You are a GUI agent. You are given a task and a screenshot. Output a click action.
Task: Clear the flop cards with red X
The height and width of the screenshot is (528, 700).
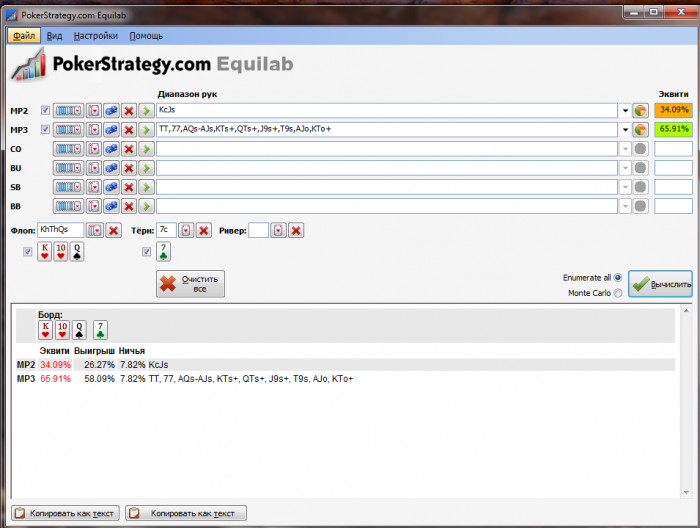(x=113, y=230)
